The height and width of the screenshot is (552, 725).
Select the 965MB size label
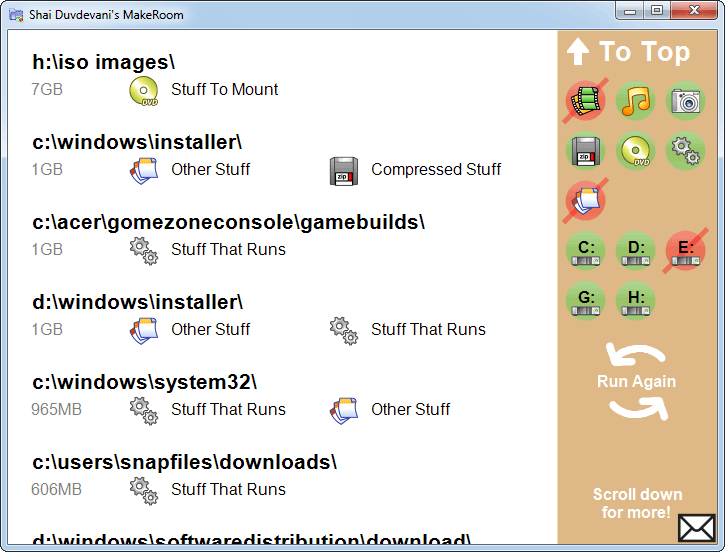point(56,409)
